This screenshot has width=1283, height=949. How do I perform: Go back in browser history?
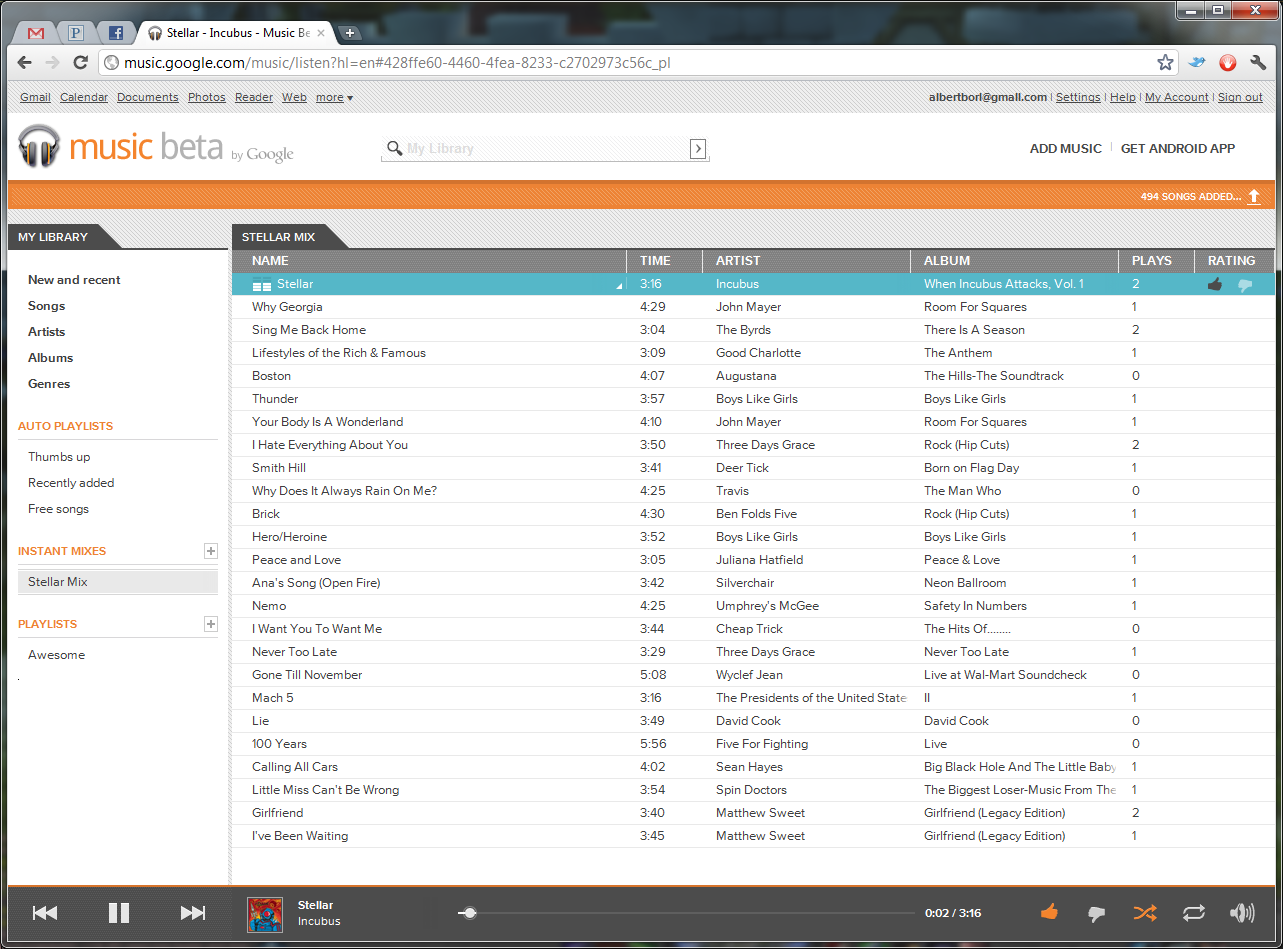tap(25, 62)
